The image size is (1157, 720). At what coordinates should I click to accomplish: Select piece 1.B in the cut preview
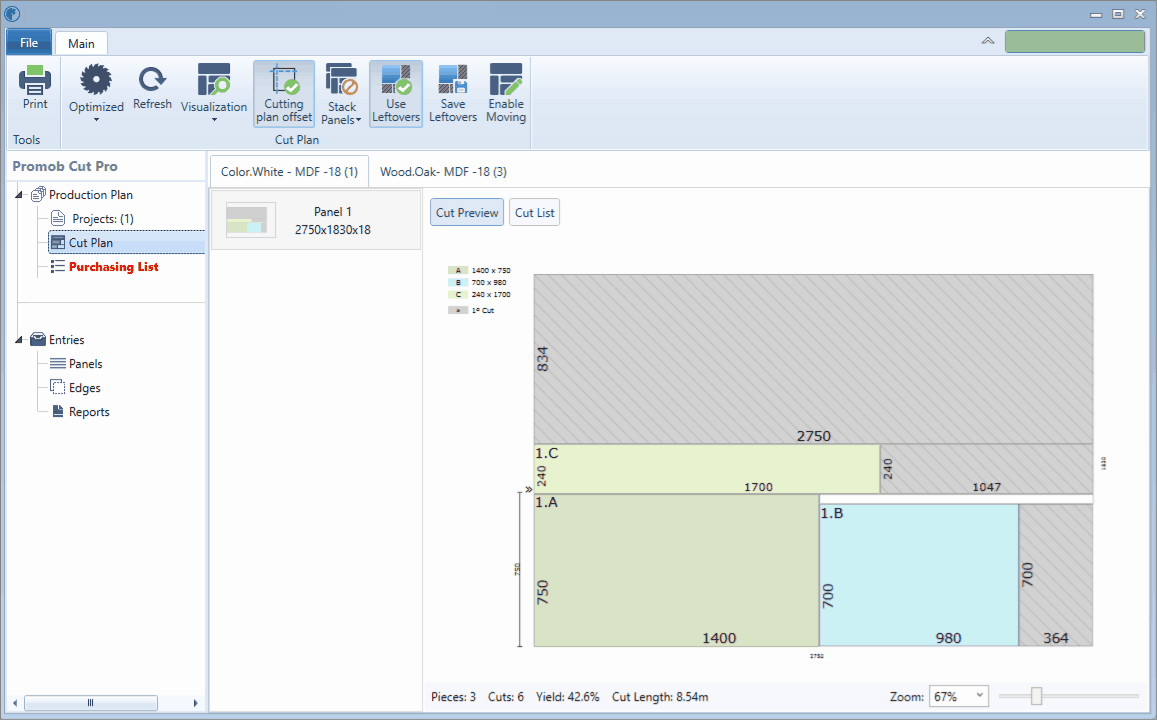click(x=919, y=575)
